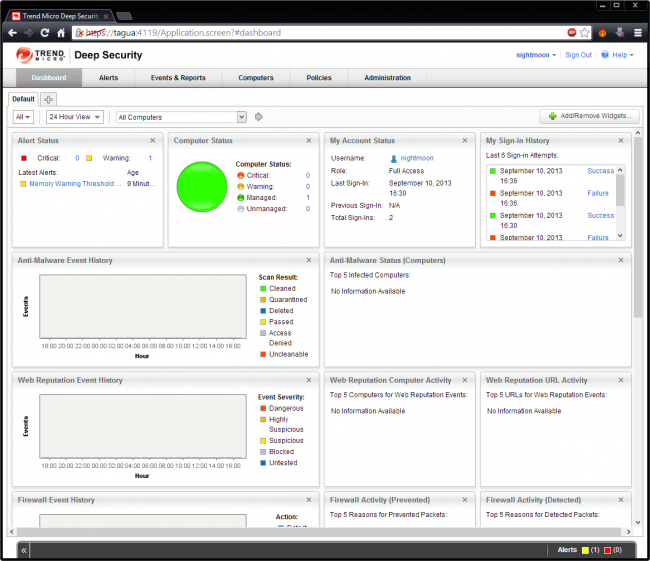
Task: Click the horizontal scrollbar left arrow
Action: (12, 532)
